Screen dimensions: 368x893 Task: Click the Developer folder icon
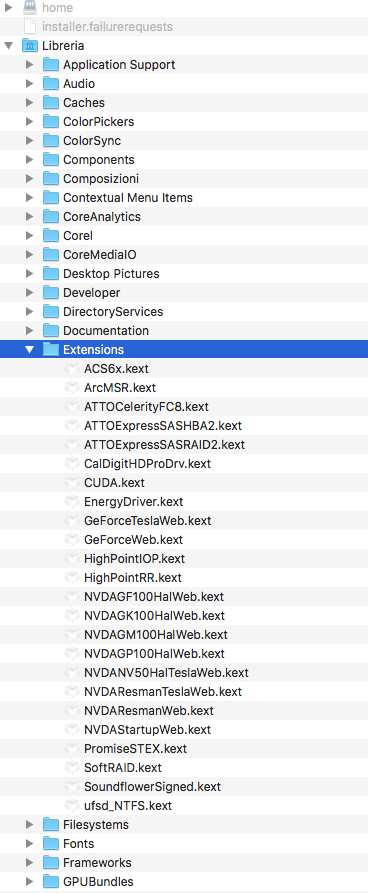point(51,293)
